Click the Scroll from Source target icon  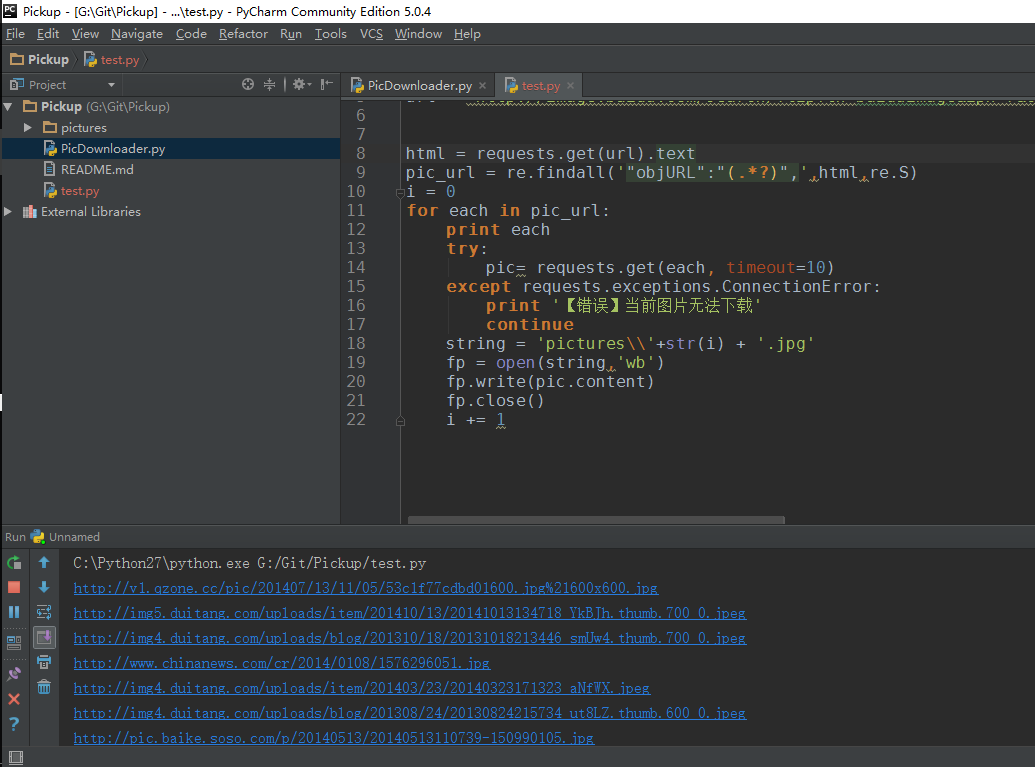248,84
